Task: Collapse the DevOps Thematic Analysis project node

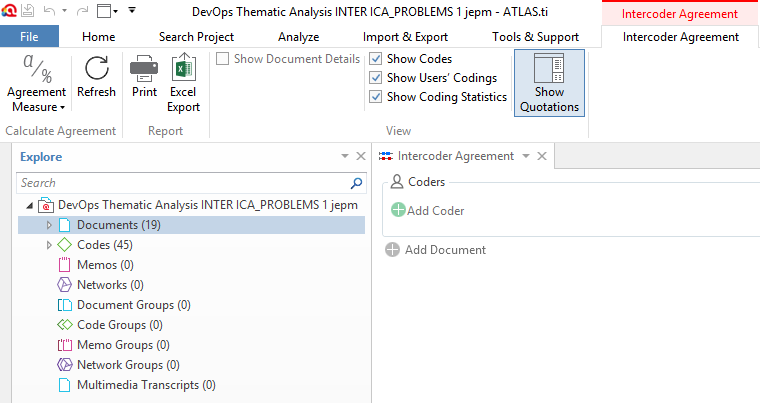Action: tap(30, 205)
